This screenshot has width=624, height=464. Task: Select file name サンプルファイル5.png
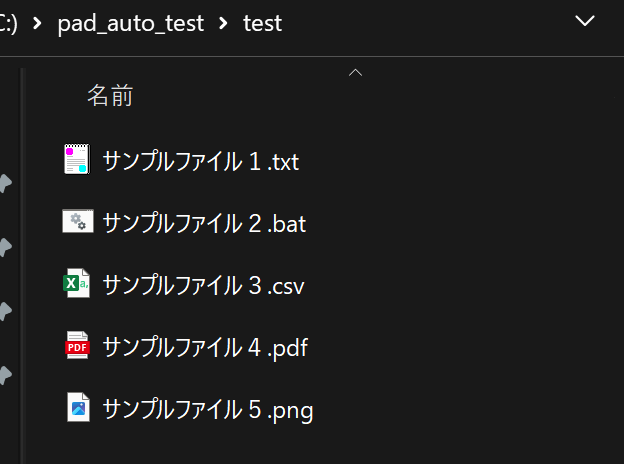(208, 409)
